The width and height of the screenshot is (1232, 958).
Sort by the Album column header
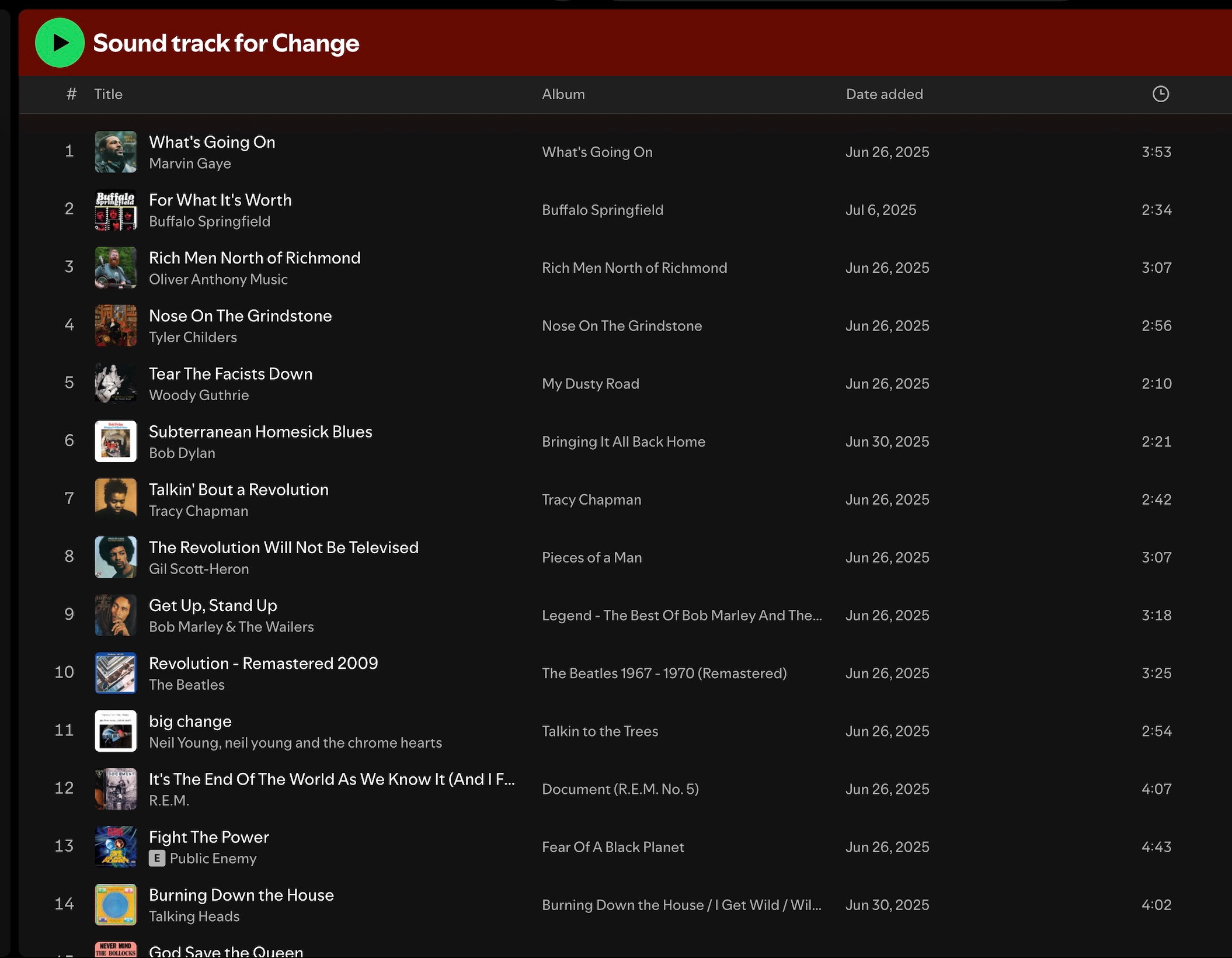tap(563, 94)
